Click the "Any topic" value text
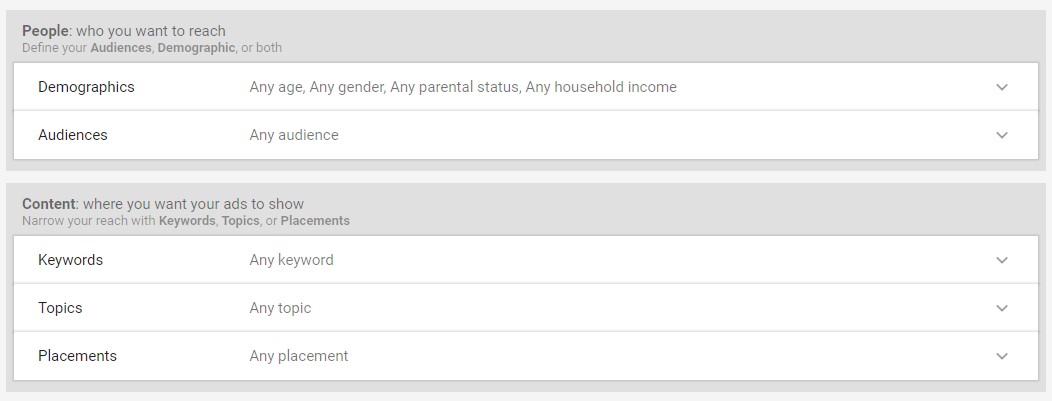This screenshot has width=1052, height=401. point(280,308)
